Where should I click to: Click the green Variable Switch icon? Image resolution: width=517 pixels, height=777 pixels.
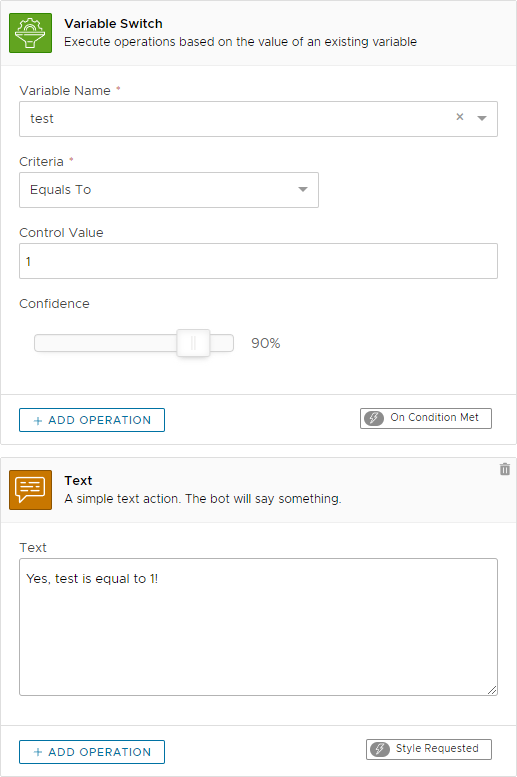(30, 33)
